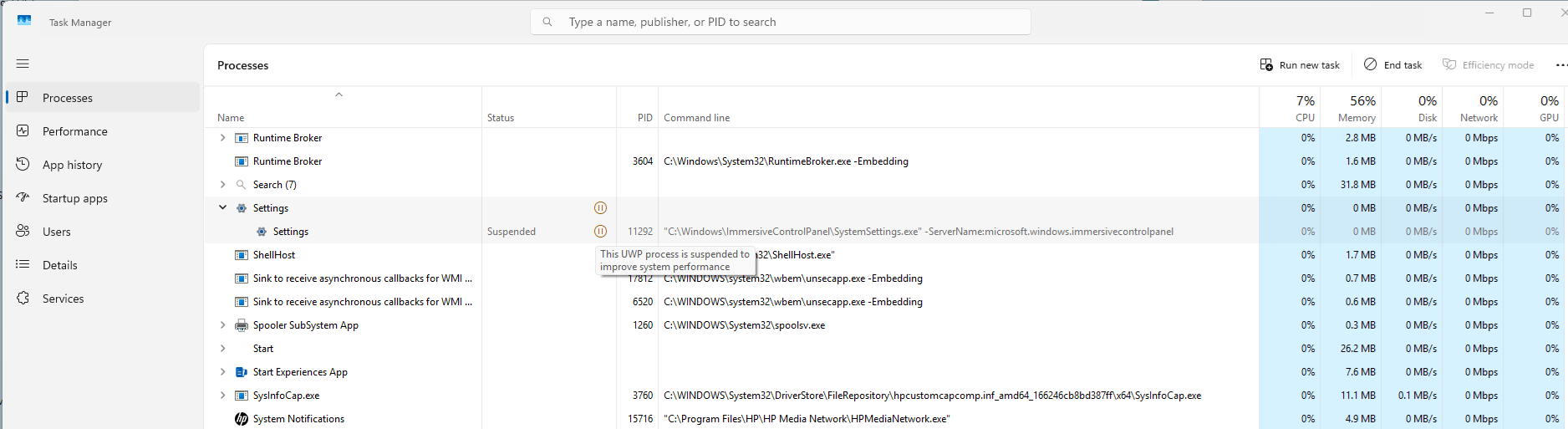Viewport: 1568px width, 429px height.
Task: Select the suspended Settings child process
Action: [886, 232]
